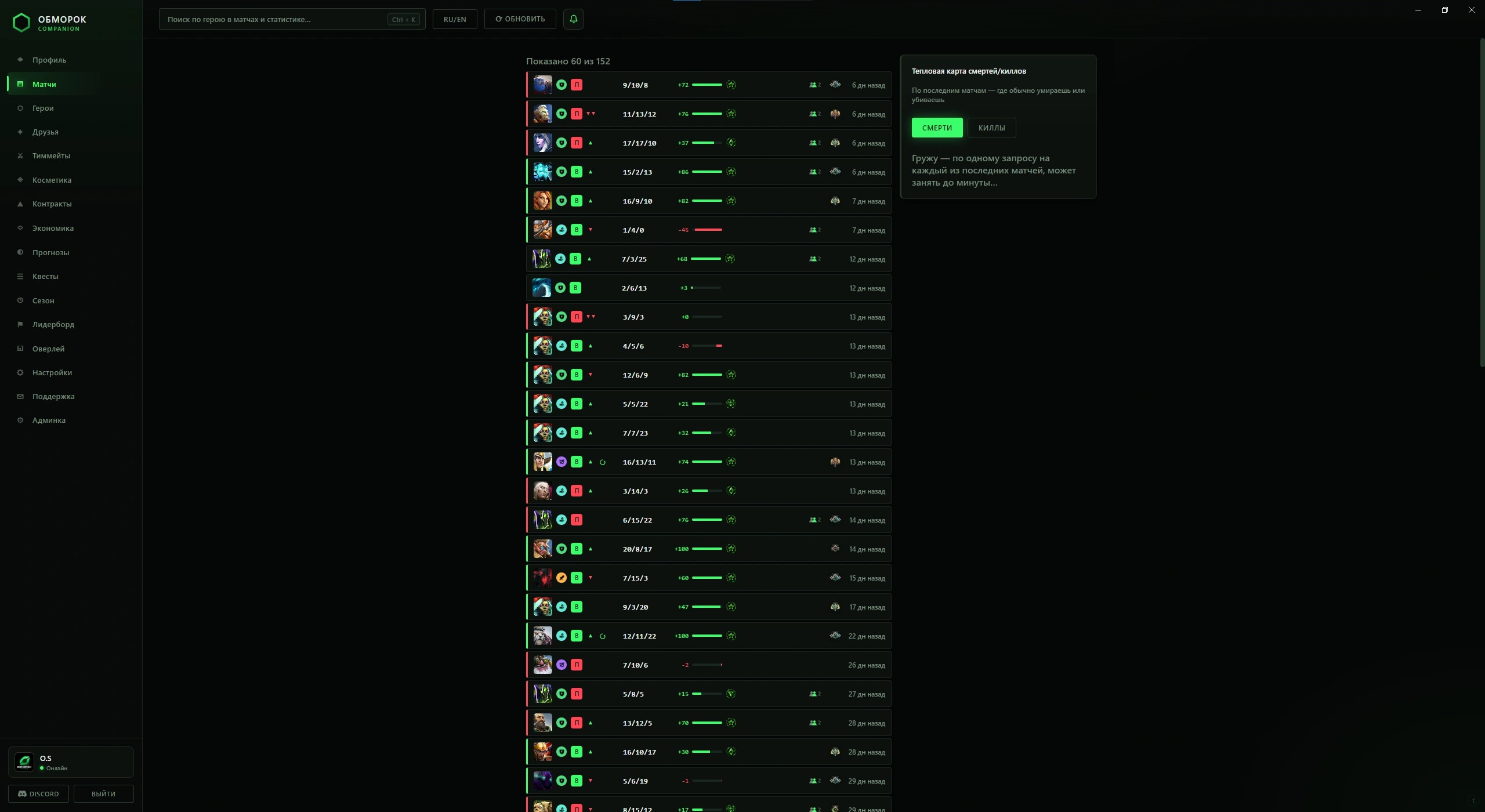Screen dimensions: 1485x812
Task: Open the Админка page
Action: [49, 420]
